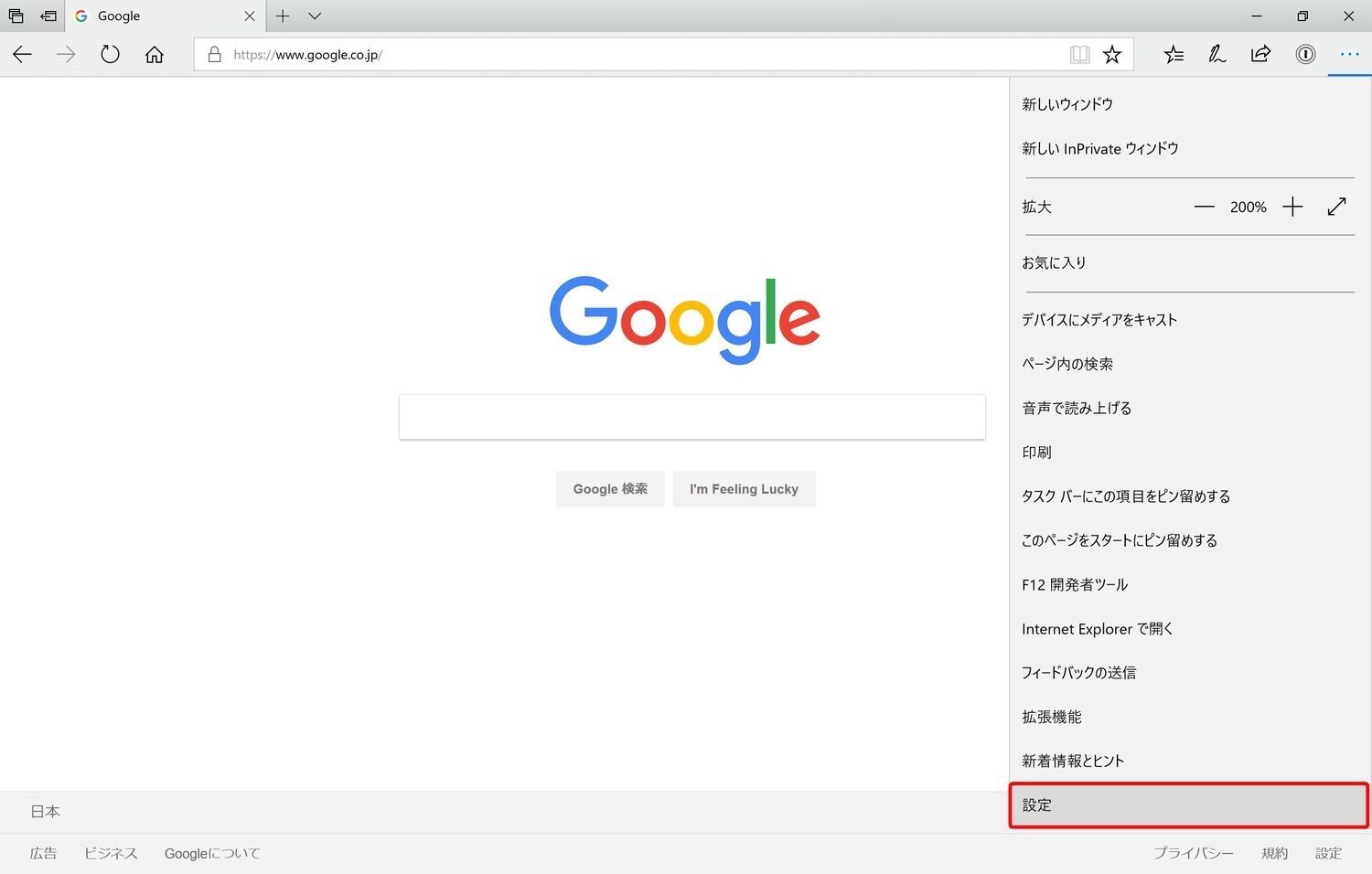Click the 200% zoom level value
The height and width of the screenshot is (874, 1372).
pyautogui.click(x=1249, y=208)
